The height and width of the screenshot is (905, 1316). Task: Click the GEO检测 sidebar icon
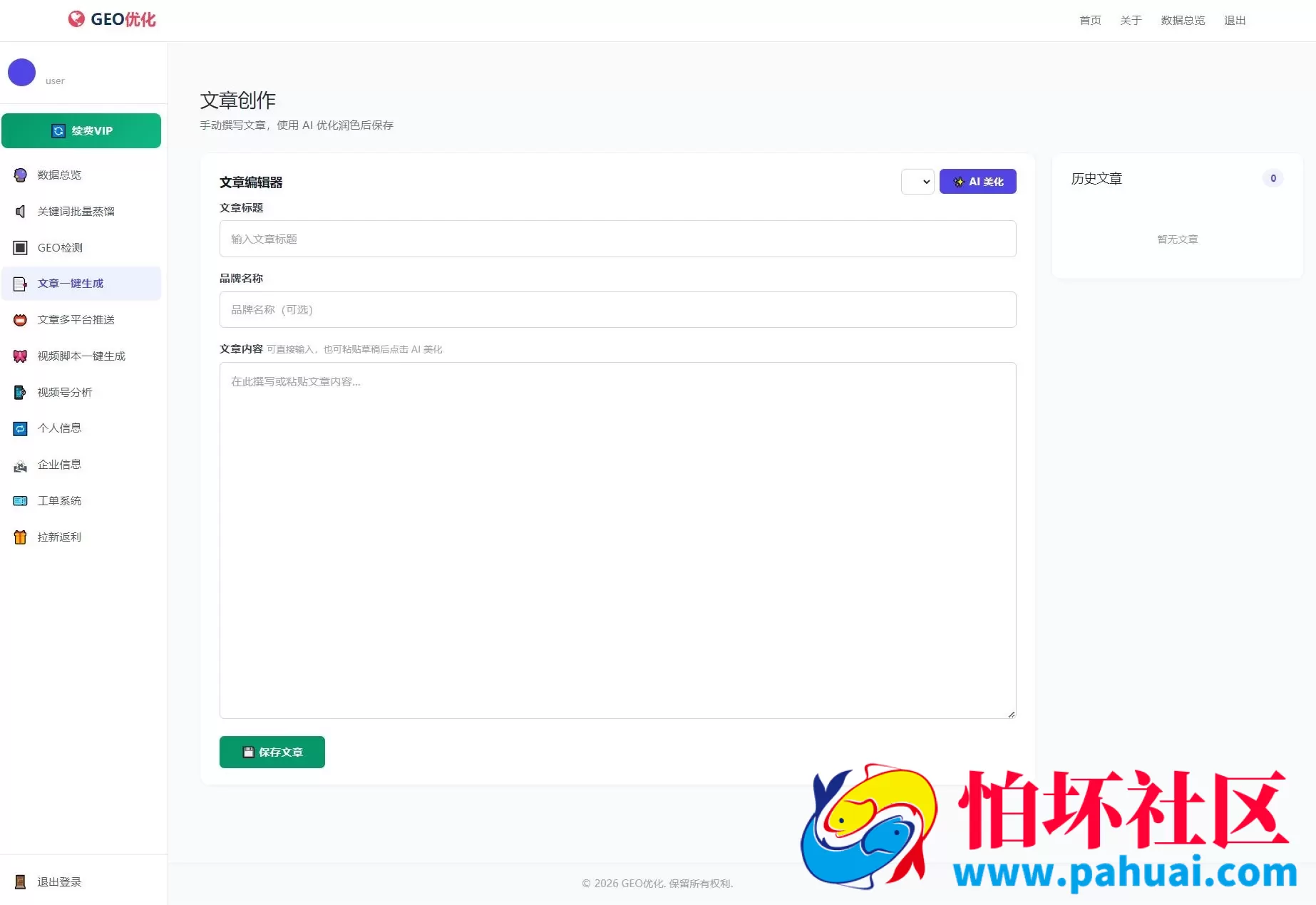tap(20, 248)
